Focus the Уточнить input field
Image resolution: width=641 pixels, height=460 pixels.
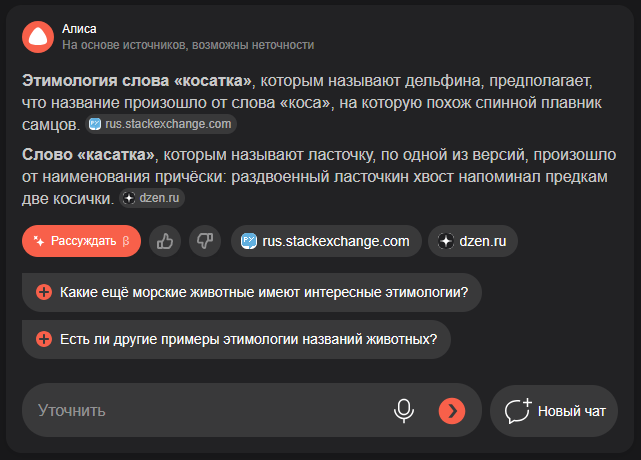pos(204,411)
